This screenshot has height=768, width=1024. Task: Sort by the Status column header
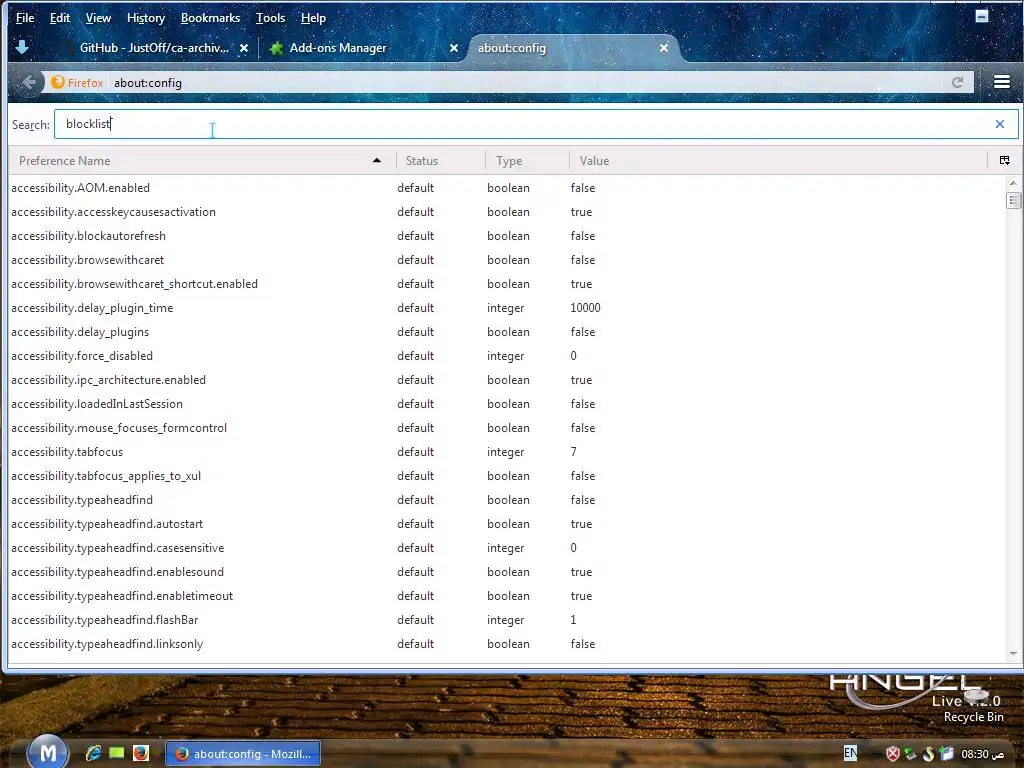[x=441, y=161]
